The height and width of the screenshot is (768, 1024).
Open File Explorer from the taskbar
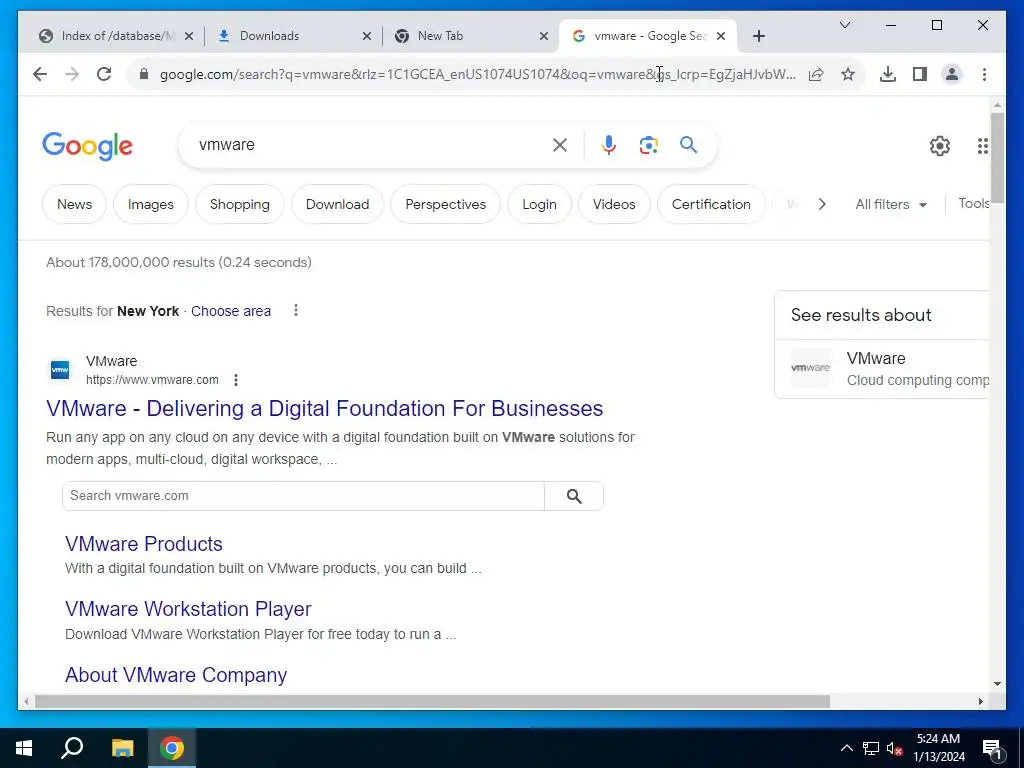[x=122, y=748]
